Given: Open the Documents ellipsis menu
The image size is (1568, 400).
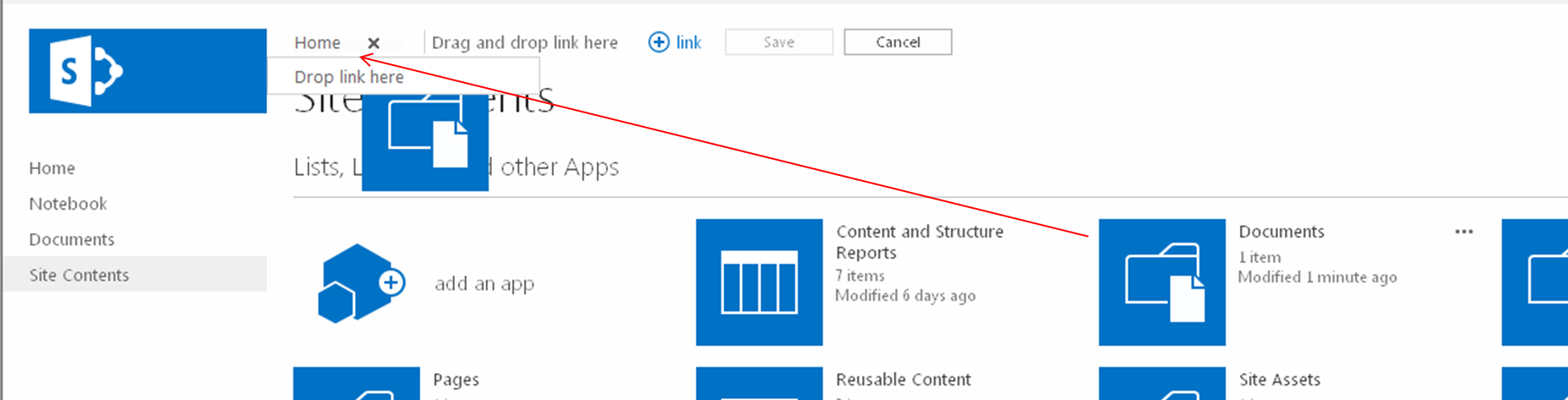Looking at the screenshot, I should pos(1464,232).
